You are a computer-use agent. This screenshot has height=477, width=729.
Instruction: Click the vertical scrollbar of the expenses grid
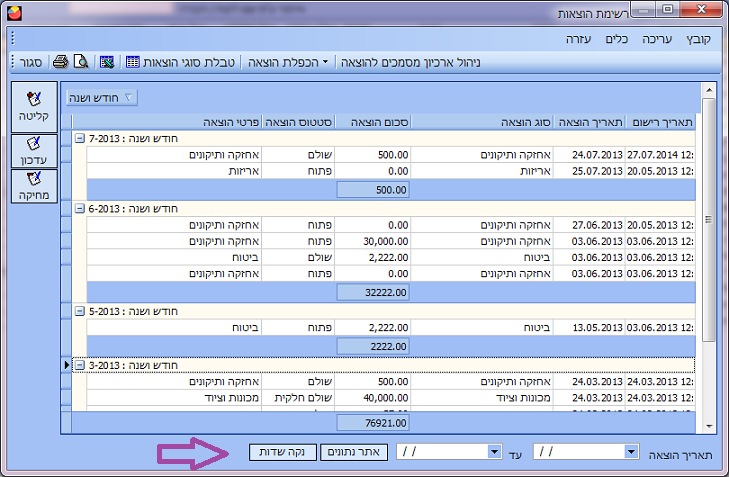[x=708, y=250]
